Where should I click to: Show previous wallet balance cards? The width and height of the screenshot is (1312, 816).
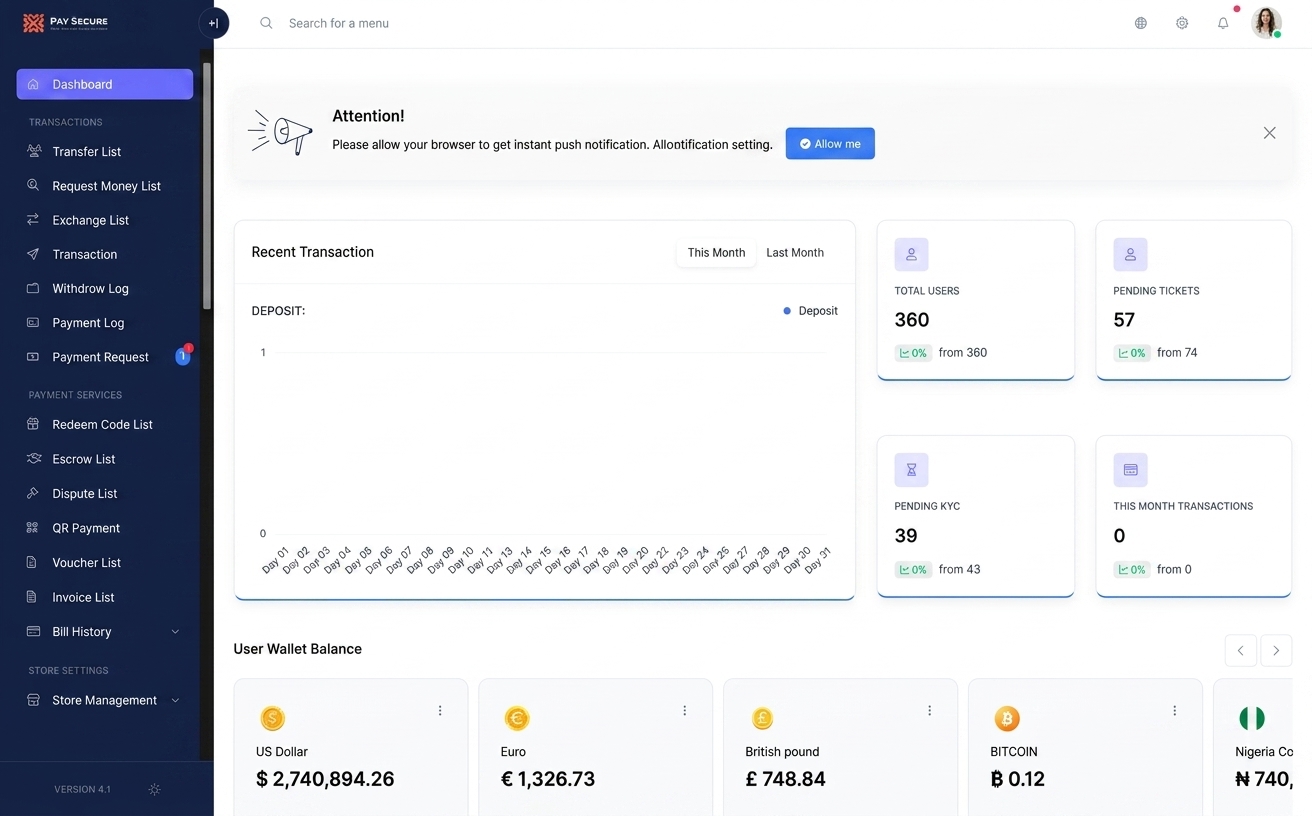(1240, 650)
